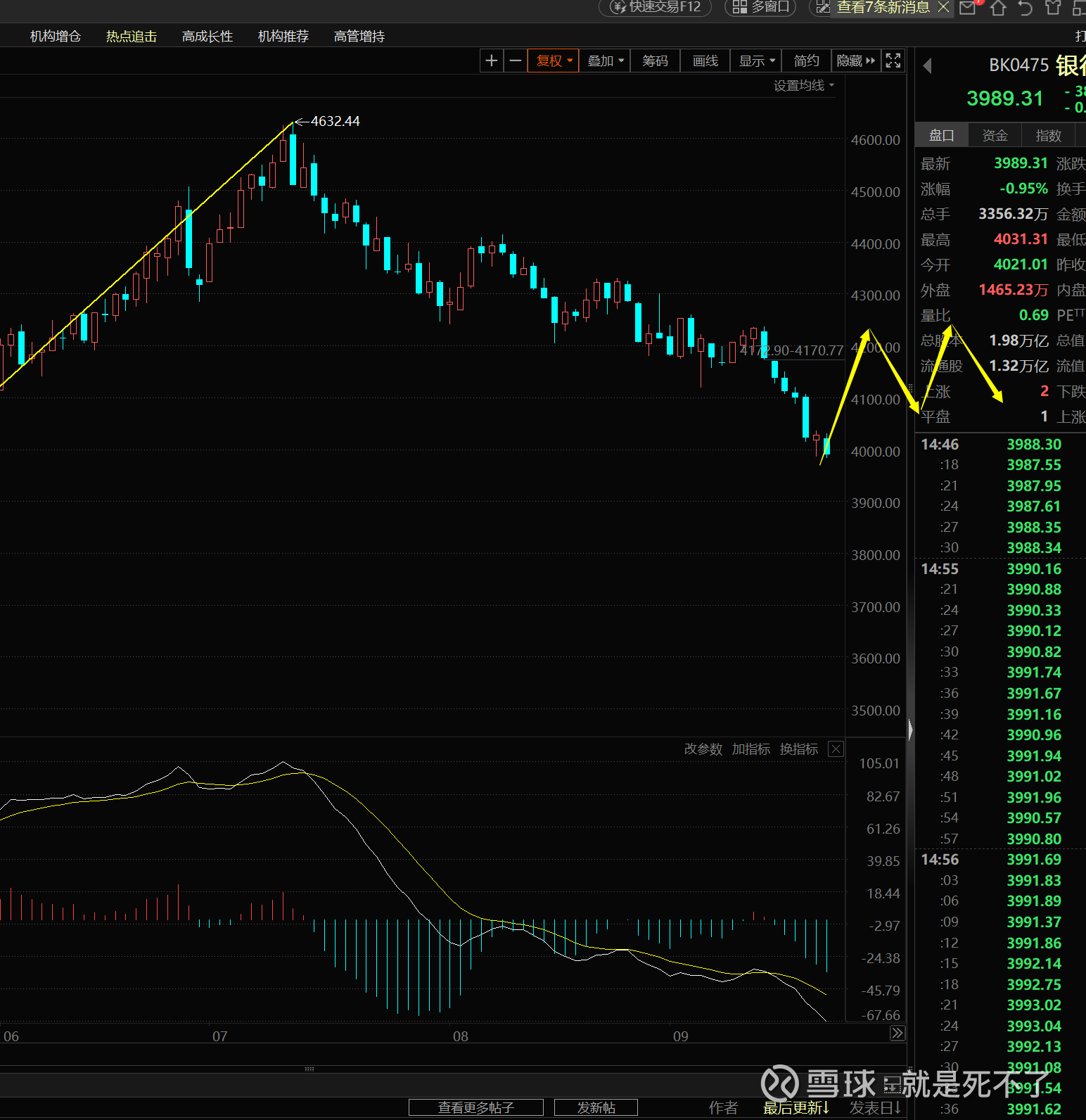The image size is (1086, 1120).
Task: Close the indicator sub-panel with X icon
Action: (x=836, y=749)
